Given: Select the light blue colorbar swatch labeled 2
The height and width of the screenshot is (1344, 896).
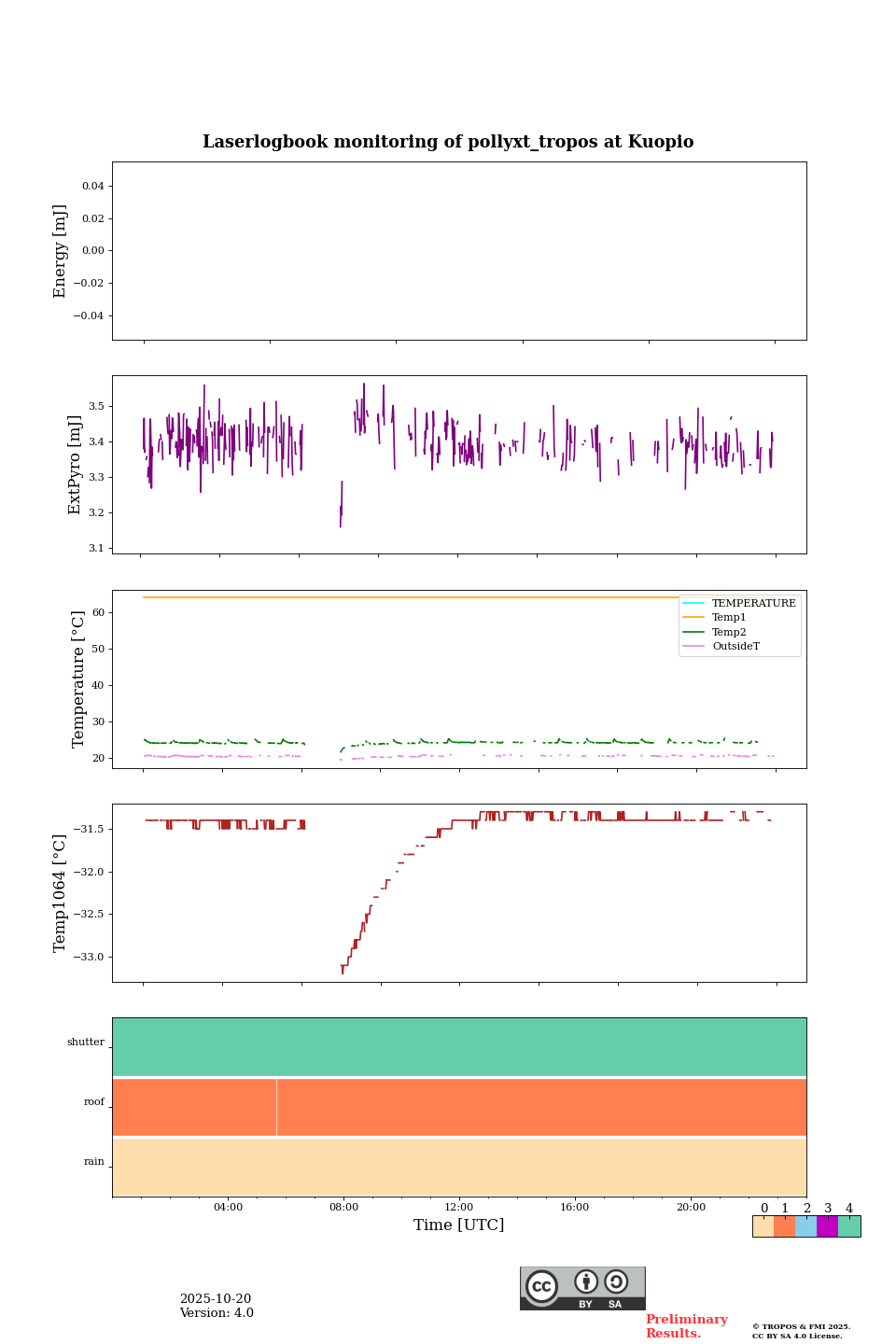Looking at the screenshot, I should (x=805, y=1226).
